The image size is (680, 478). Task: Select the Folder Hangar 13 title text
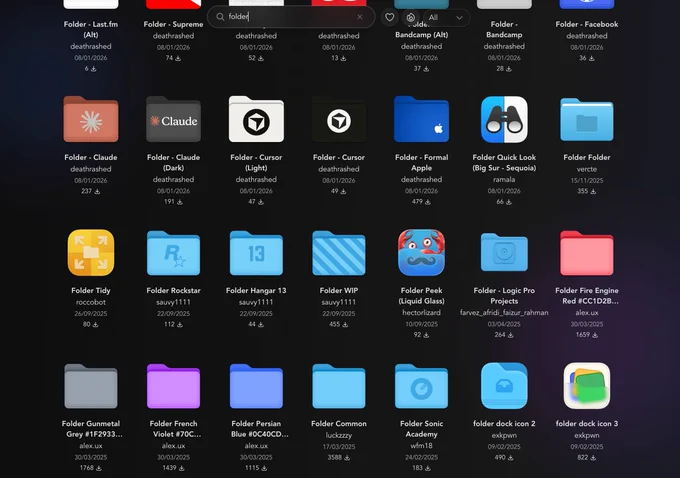[256, 291]
